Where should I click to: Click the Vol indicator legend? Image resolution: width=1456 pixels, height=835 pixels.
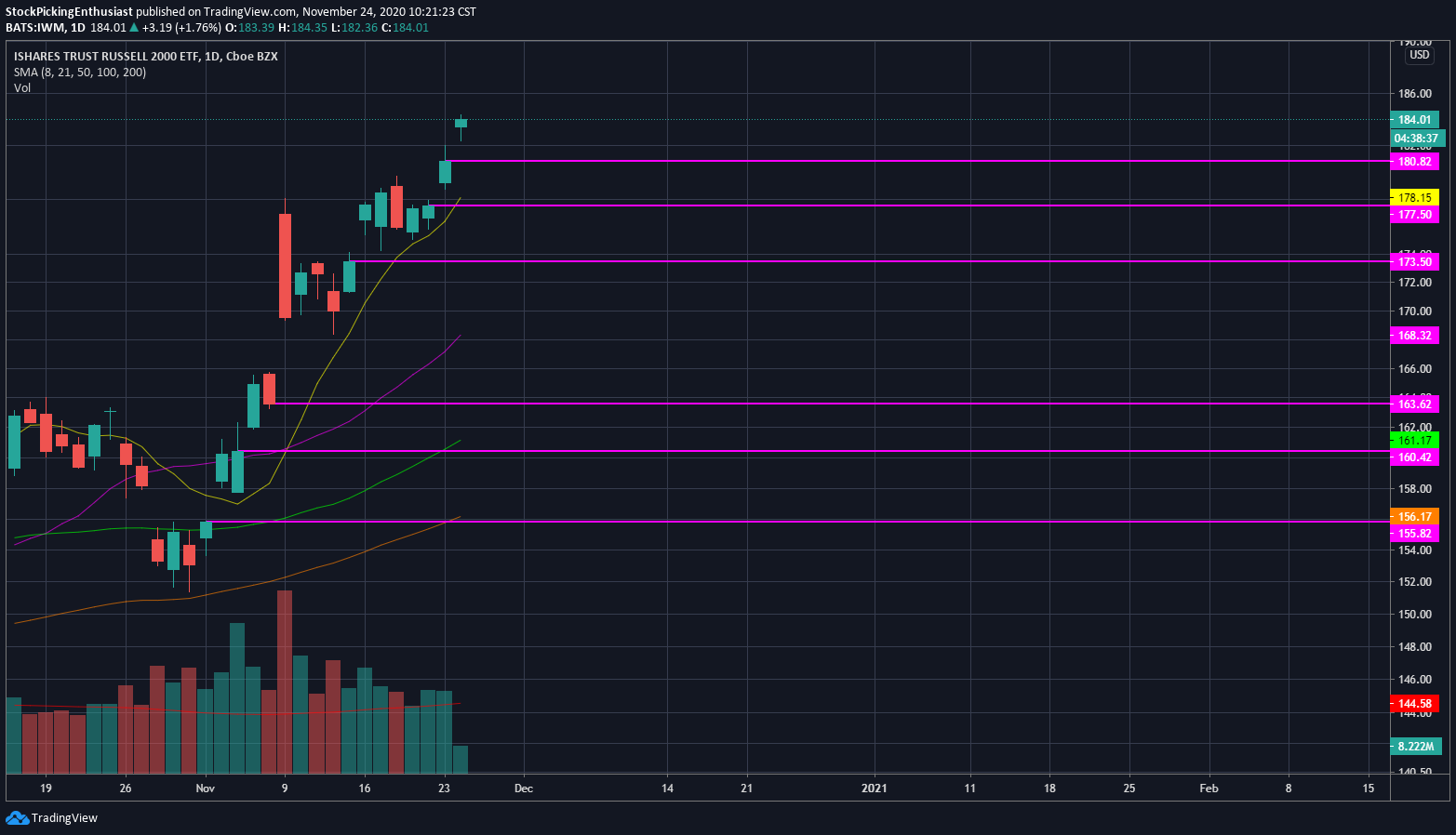click(22, 88)
